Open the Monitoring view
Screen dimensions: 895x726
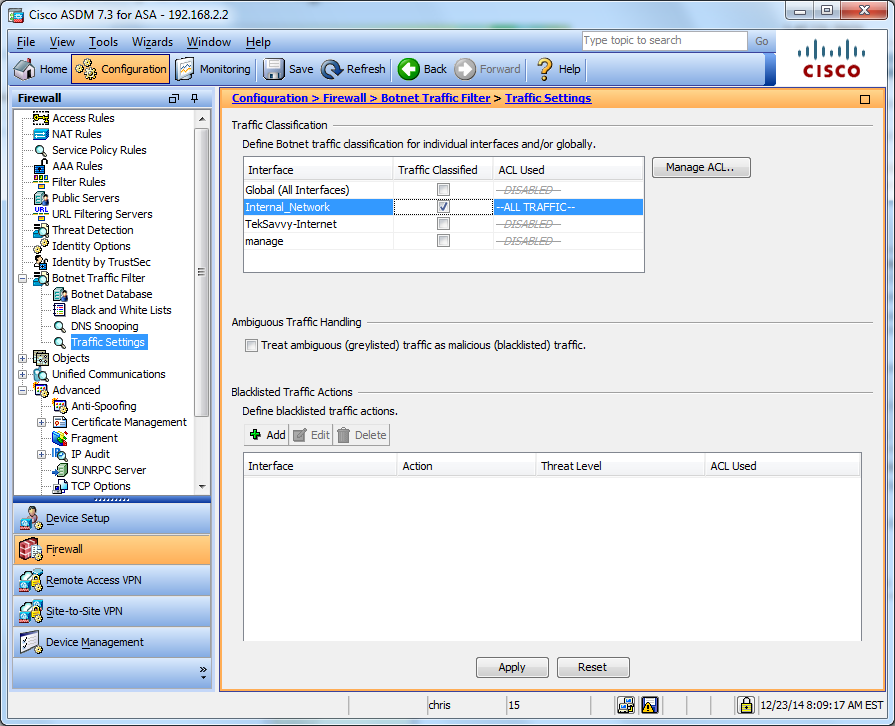(213, 69)
